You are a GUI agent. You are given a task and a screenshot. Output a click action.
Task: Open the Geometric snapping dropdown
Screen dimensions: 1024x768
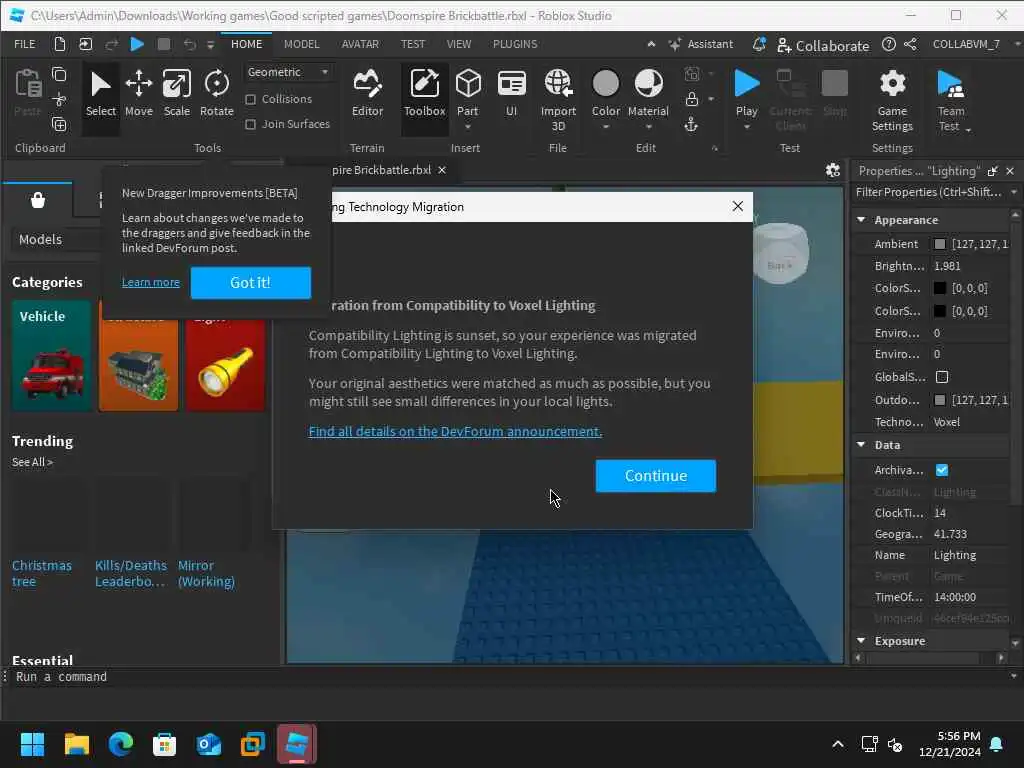click(288, 72)
